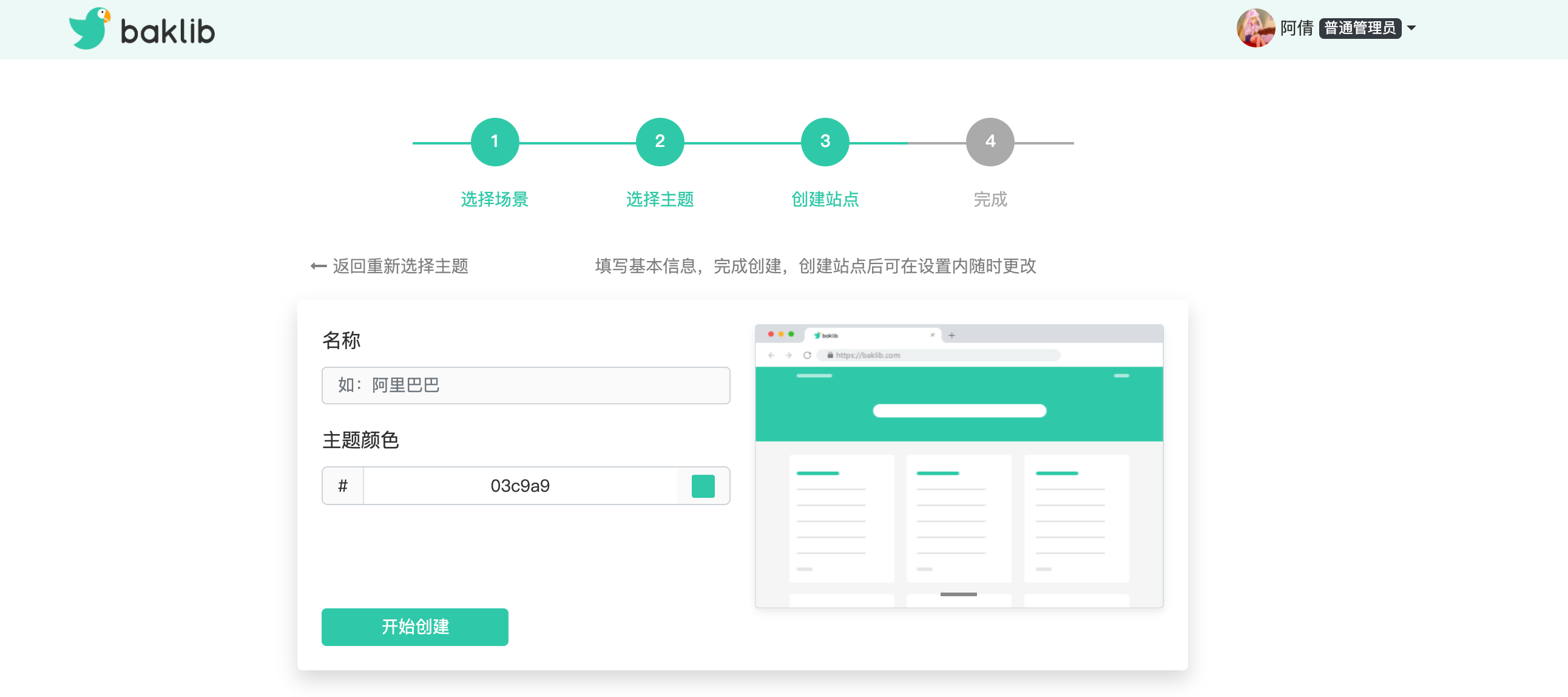
Task: Click the 开始创建 button
Action: (414, 627)
